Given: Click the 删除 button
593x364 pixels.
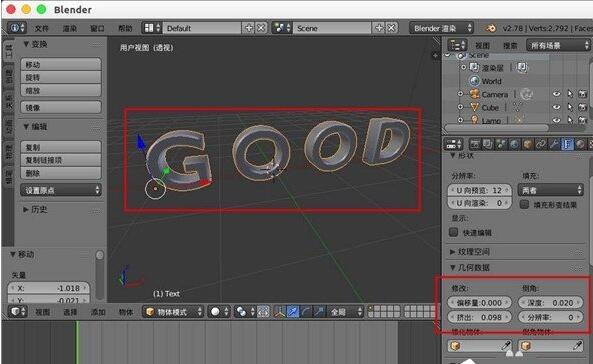Looking at the screenshot, I should pos(61,173).
